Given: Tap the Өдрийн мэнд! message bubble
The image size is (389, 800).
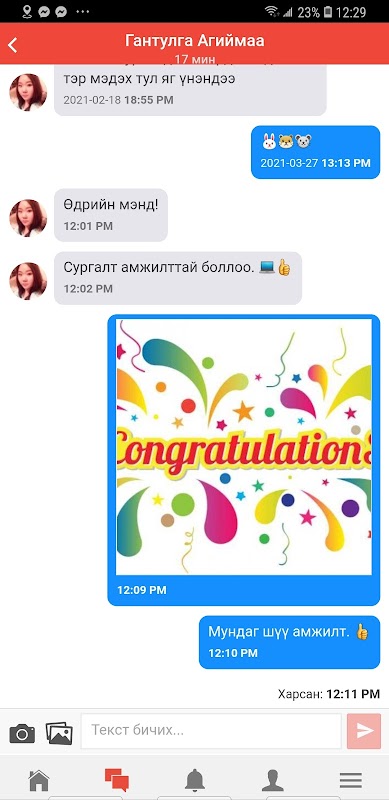Looking at the screenshot, I should pos(111,215).
